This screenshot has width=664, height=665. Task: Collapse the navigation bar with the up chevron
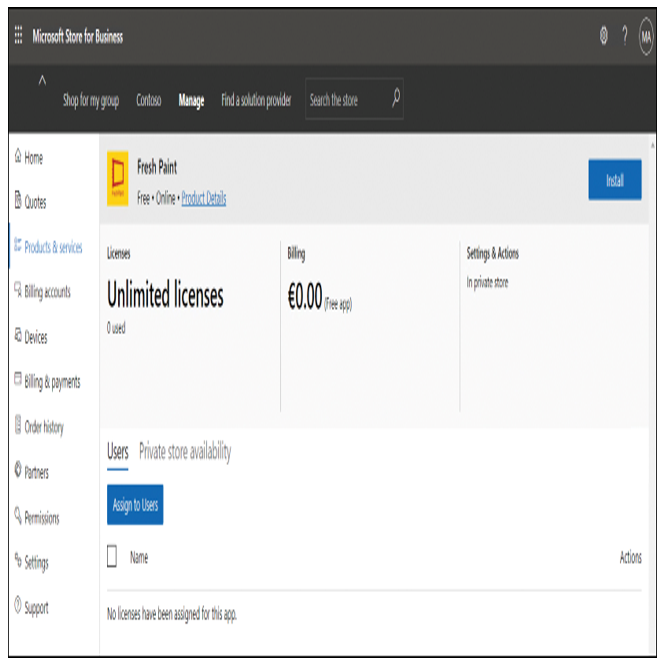pos(42,80)
